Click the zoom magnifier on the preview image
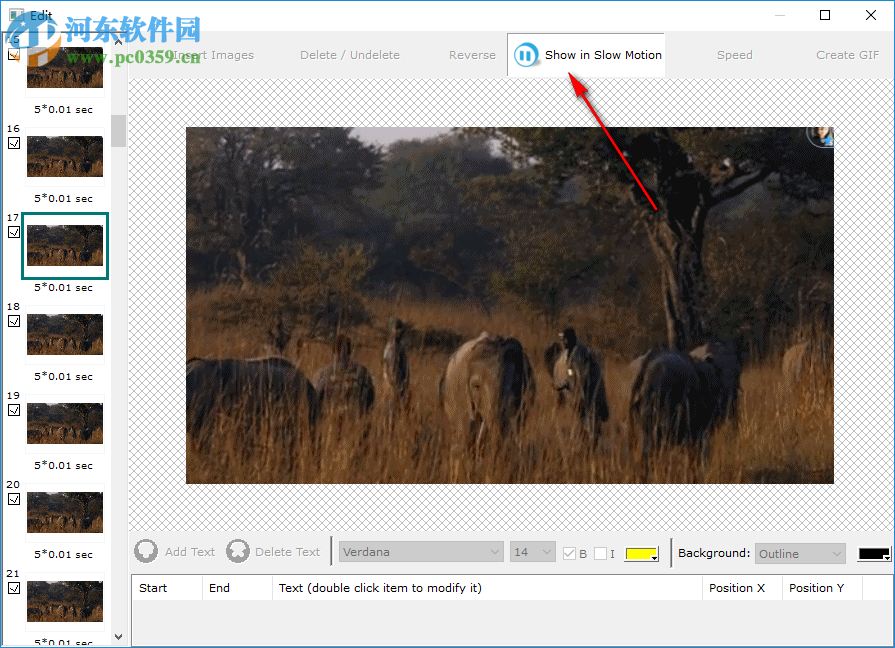The height and width of the screenshot is (648, 895). coord(822,135)
